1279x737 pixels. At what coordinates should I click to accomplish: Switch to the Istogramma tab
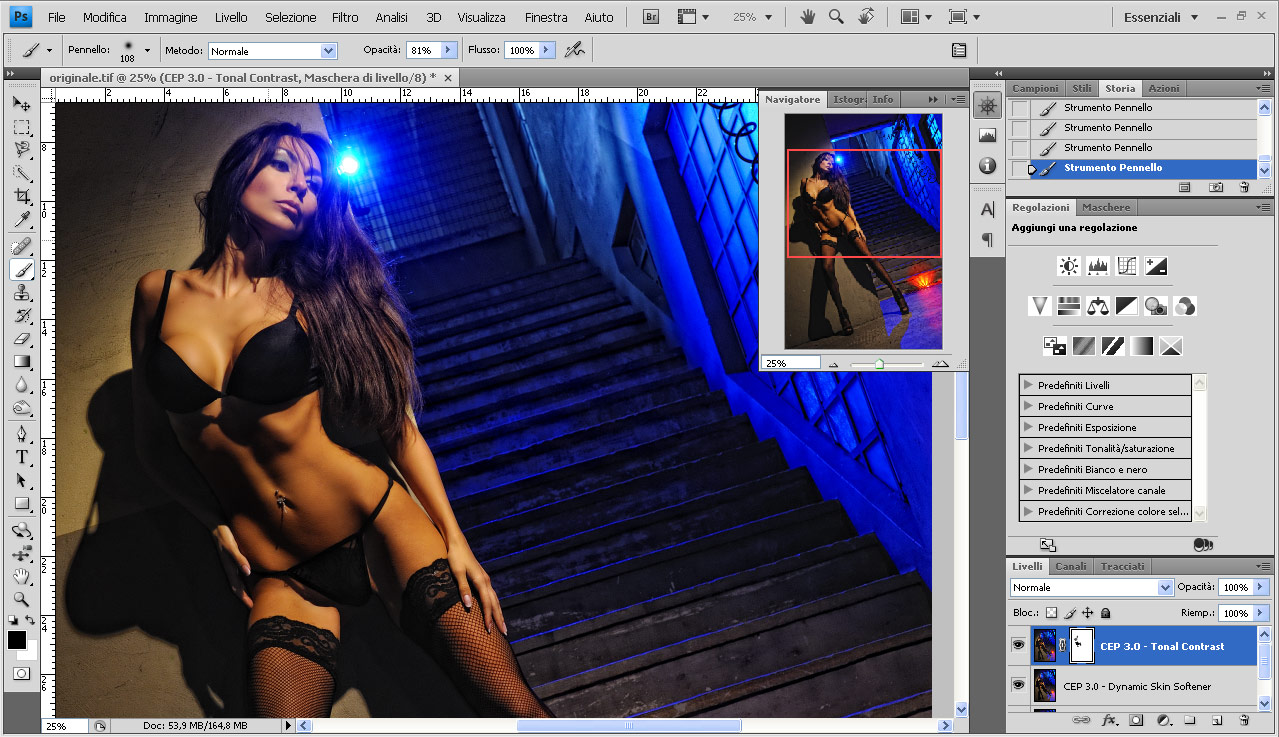coord(849,99)
